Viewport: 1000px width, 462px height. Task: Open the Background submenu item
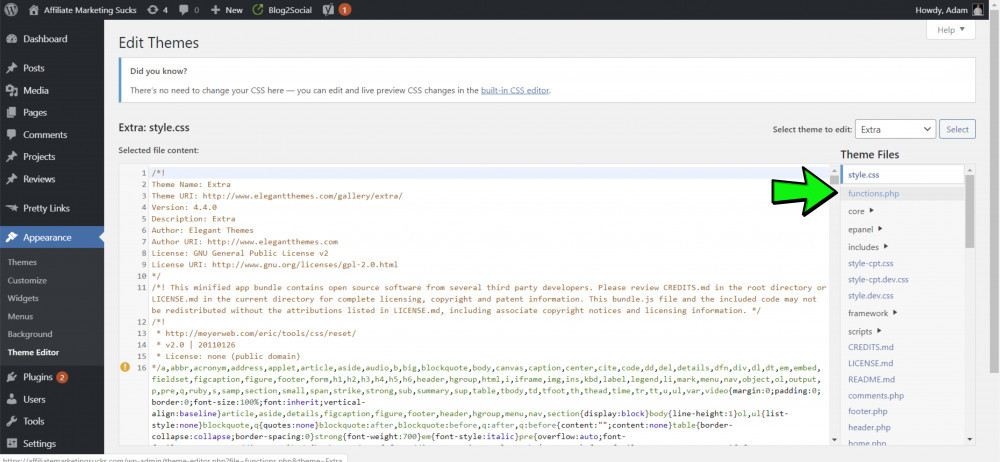[30, 334]
